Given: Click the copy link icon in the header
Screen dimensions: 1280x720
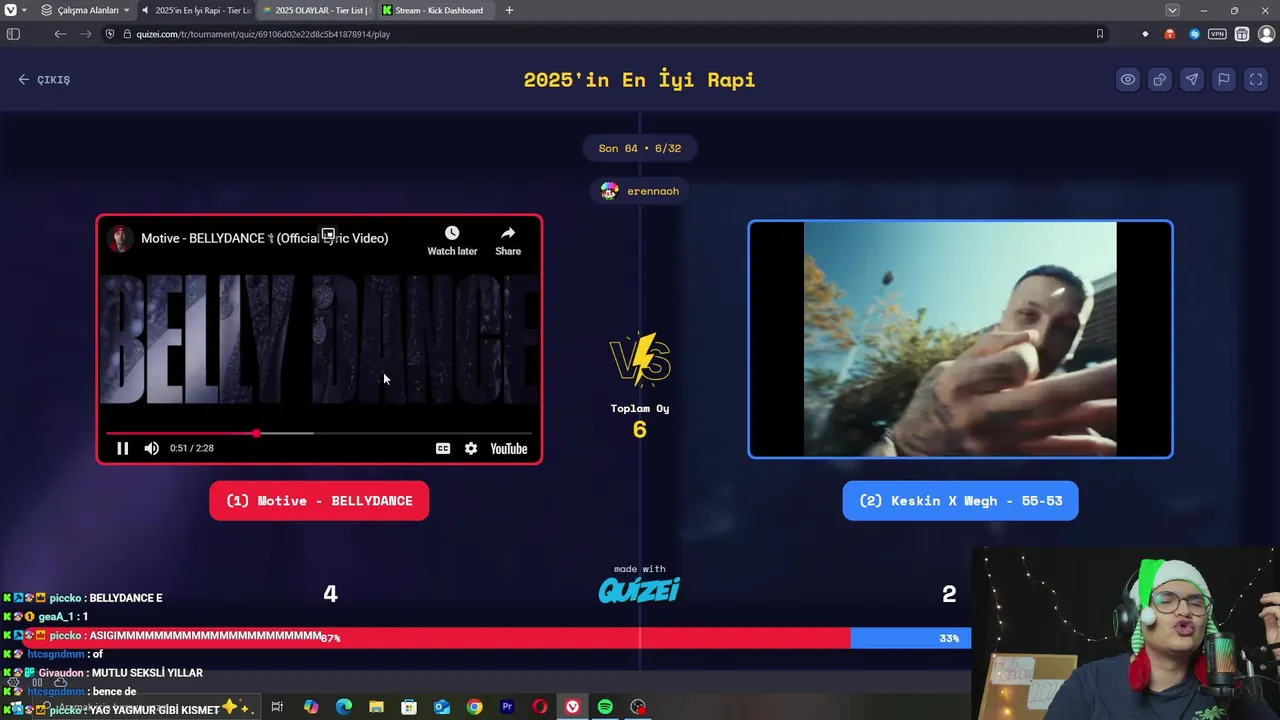Looking at the screenshot, I should pos(1160,80).
